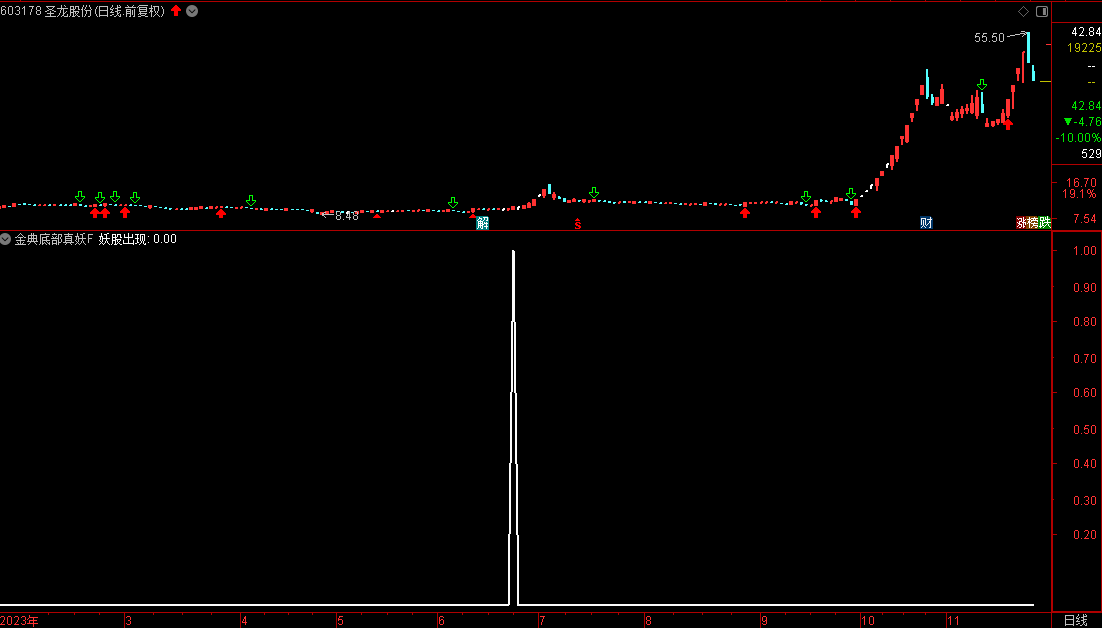Click the red 7.54 axis price

pyautogui.click(x=1084, y=218)
